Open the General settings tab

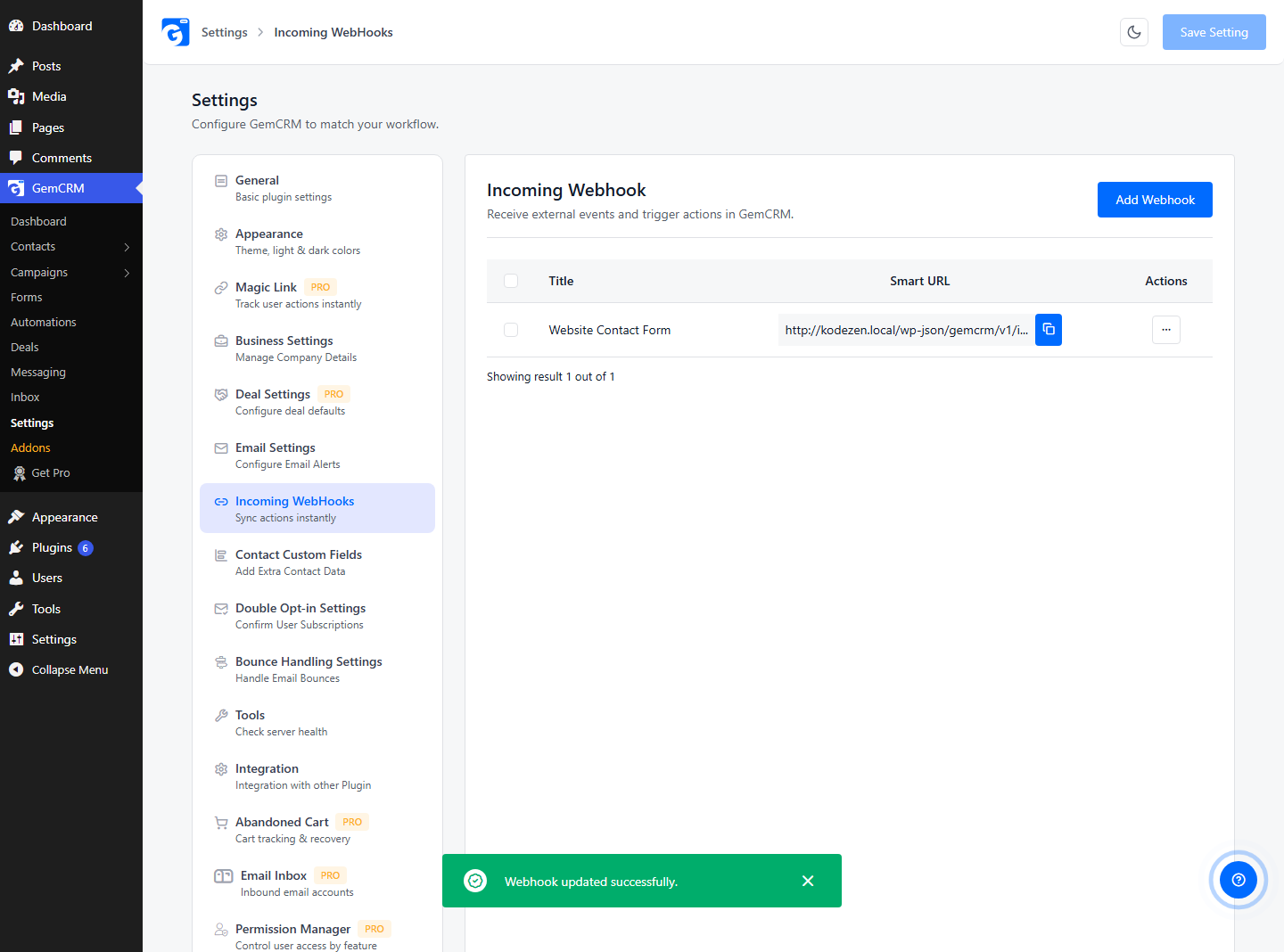point(317,187)
